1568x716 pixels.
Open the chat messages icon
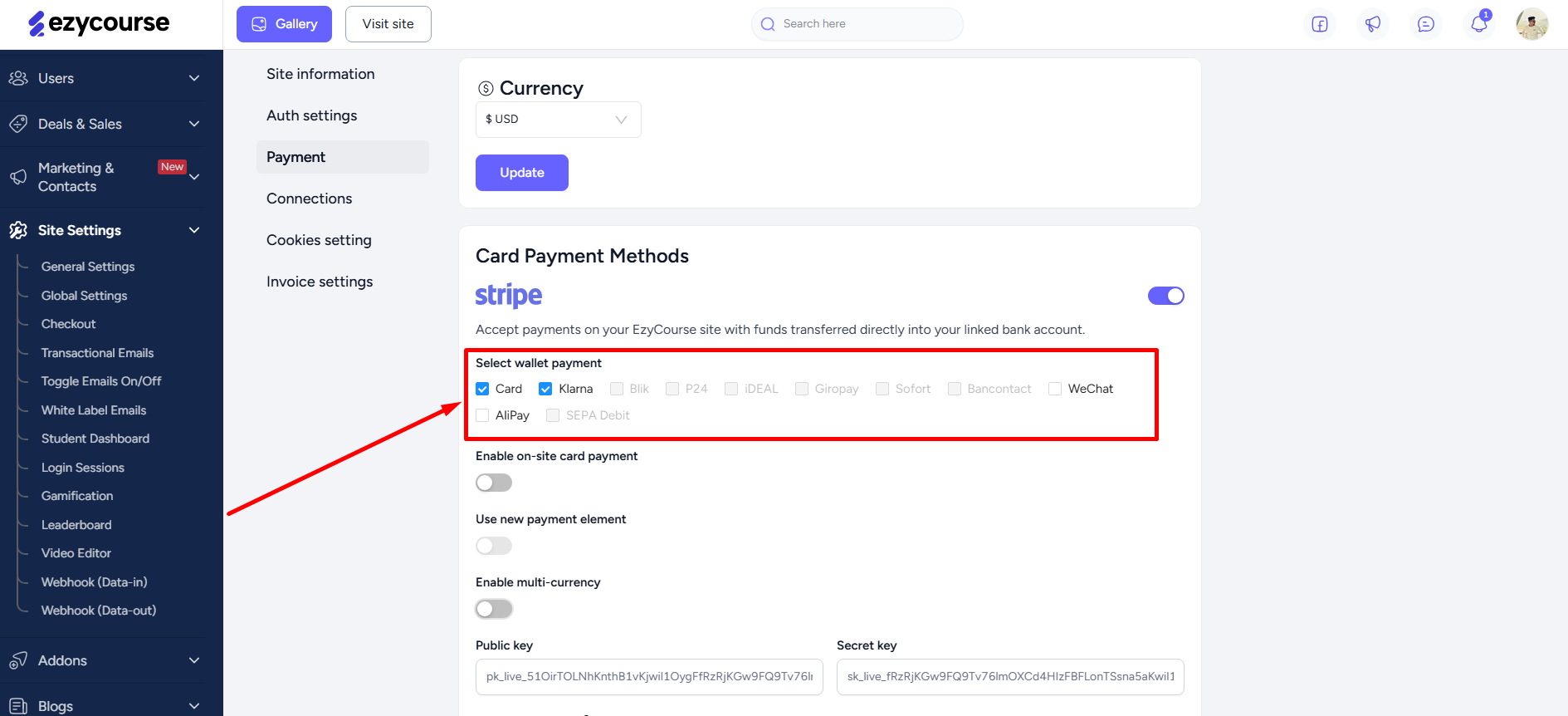1426,24
